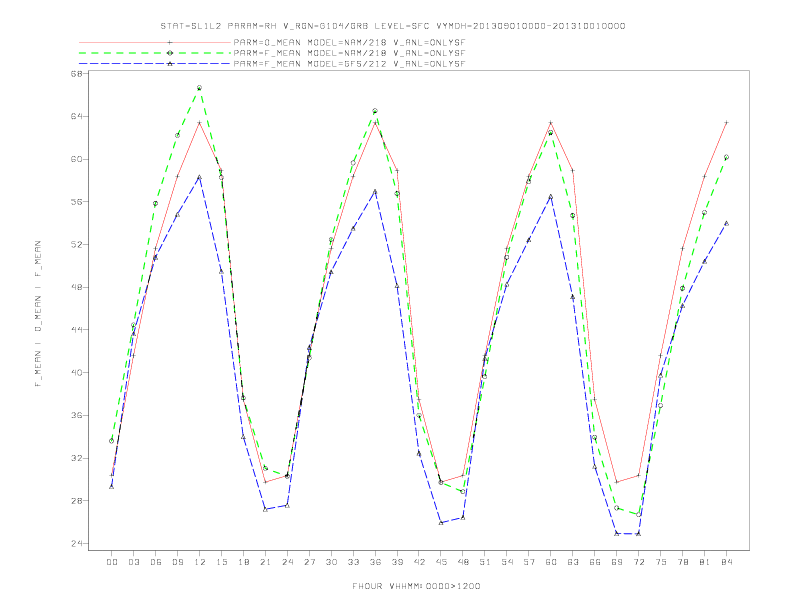Click x-axis forecast hour label 15
This screenshot has height=612, width=792.
(x=221, y=562)
